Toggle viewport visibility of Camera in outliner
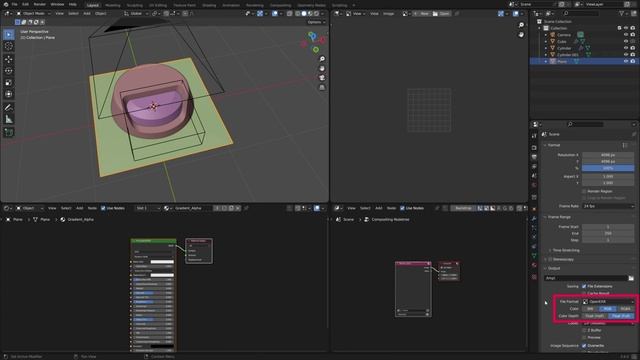Viewport: 640px width, 360px height. pyautogui.click(x=626, y=35)
